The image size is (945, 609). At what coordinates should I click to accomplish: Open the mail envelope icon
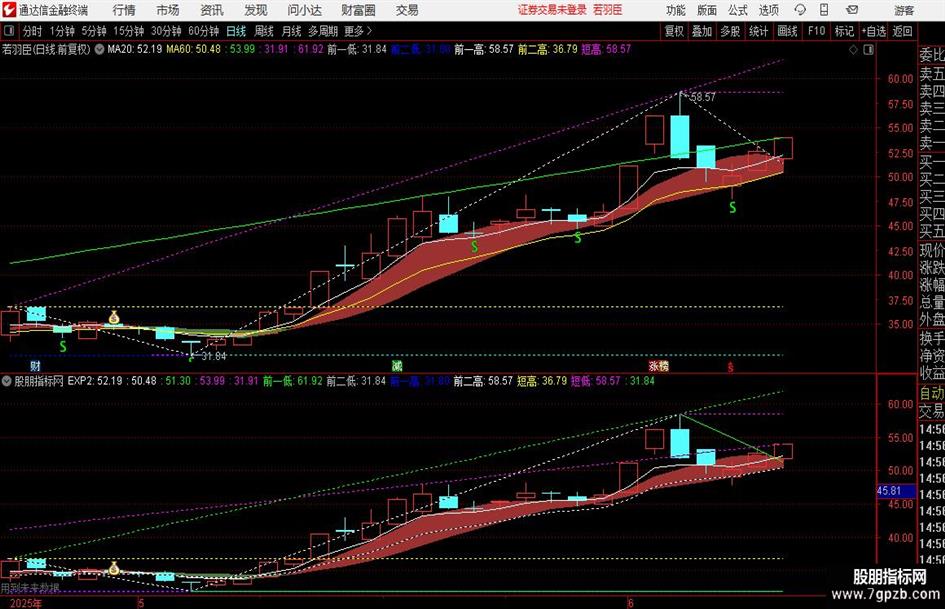(x=852, y=10)
